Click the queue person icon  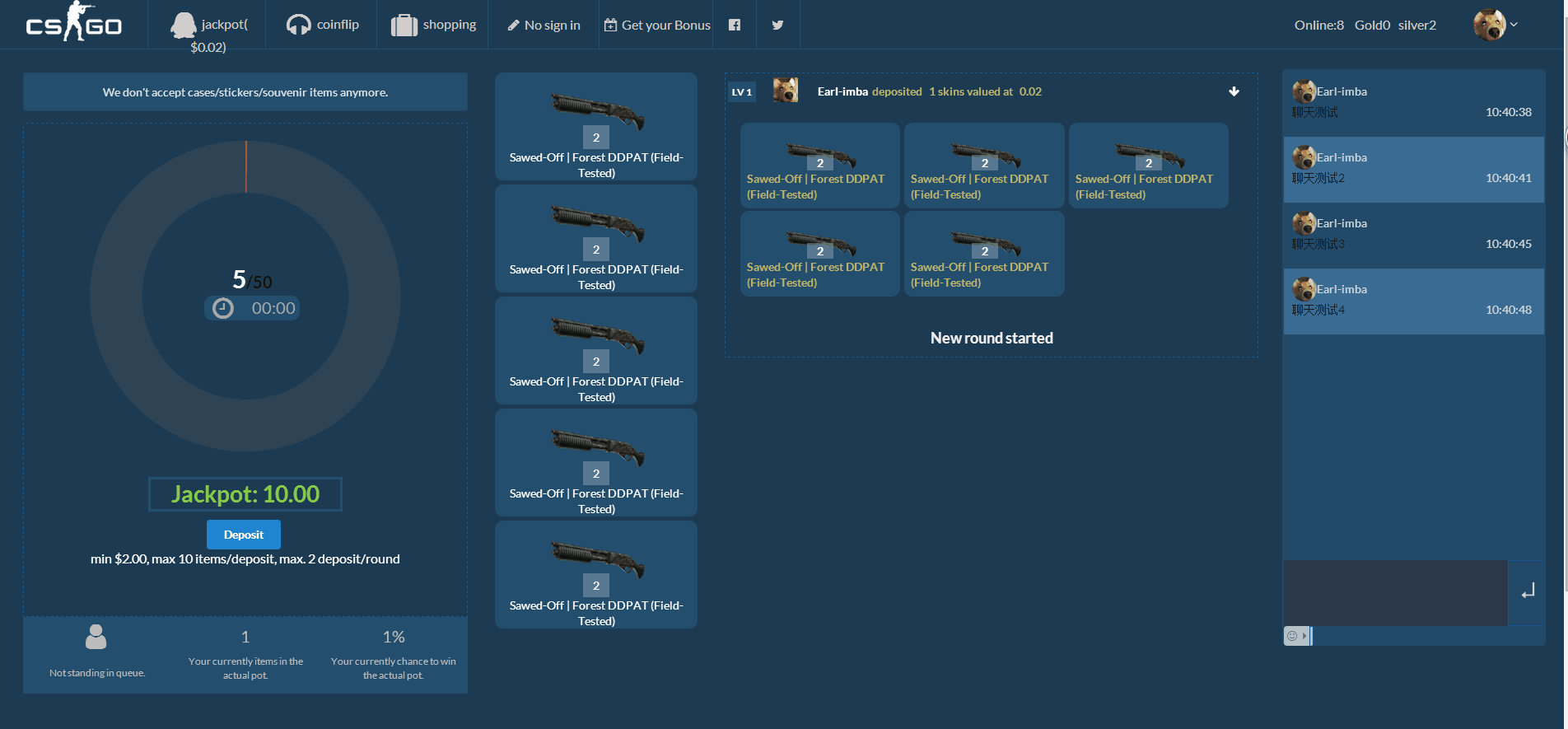point(96,637)
